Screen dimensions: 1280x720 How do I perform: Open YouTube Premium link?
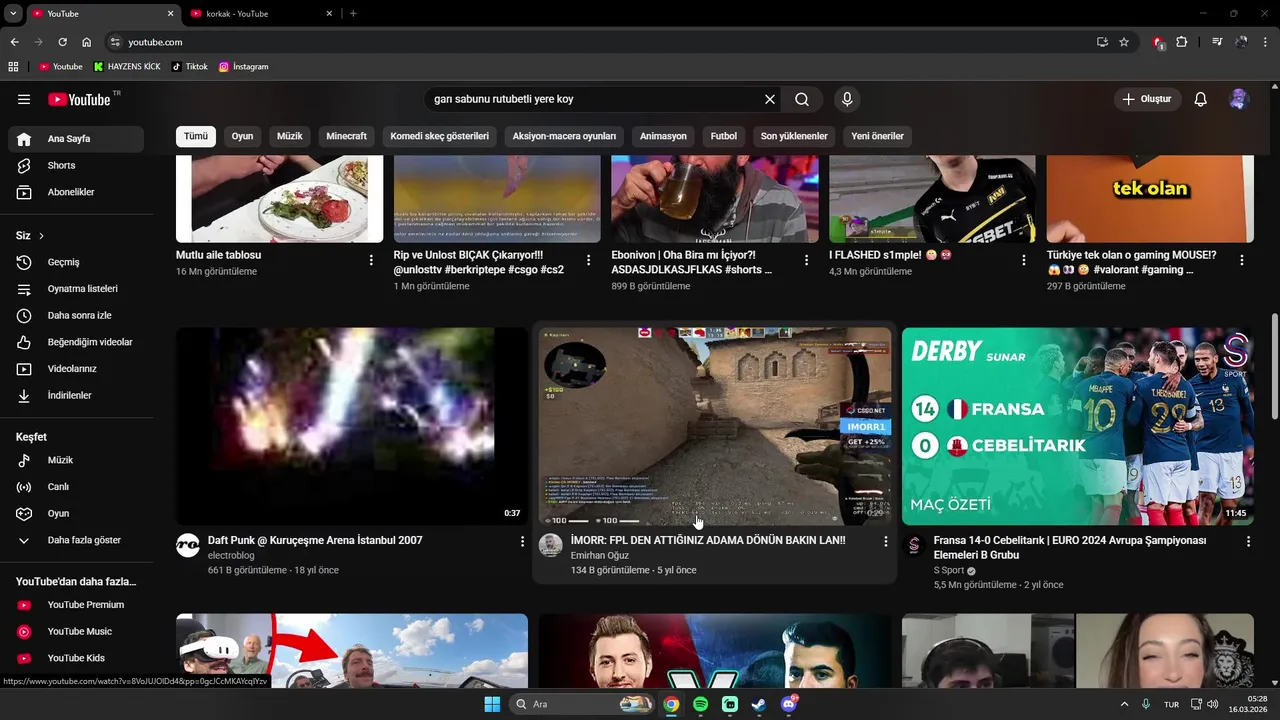coord(76,605)
